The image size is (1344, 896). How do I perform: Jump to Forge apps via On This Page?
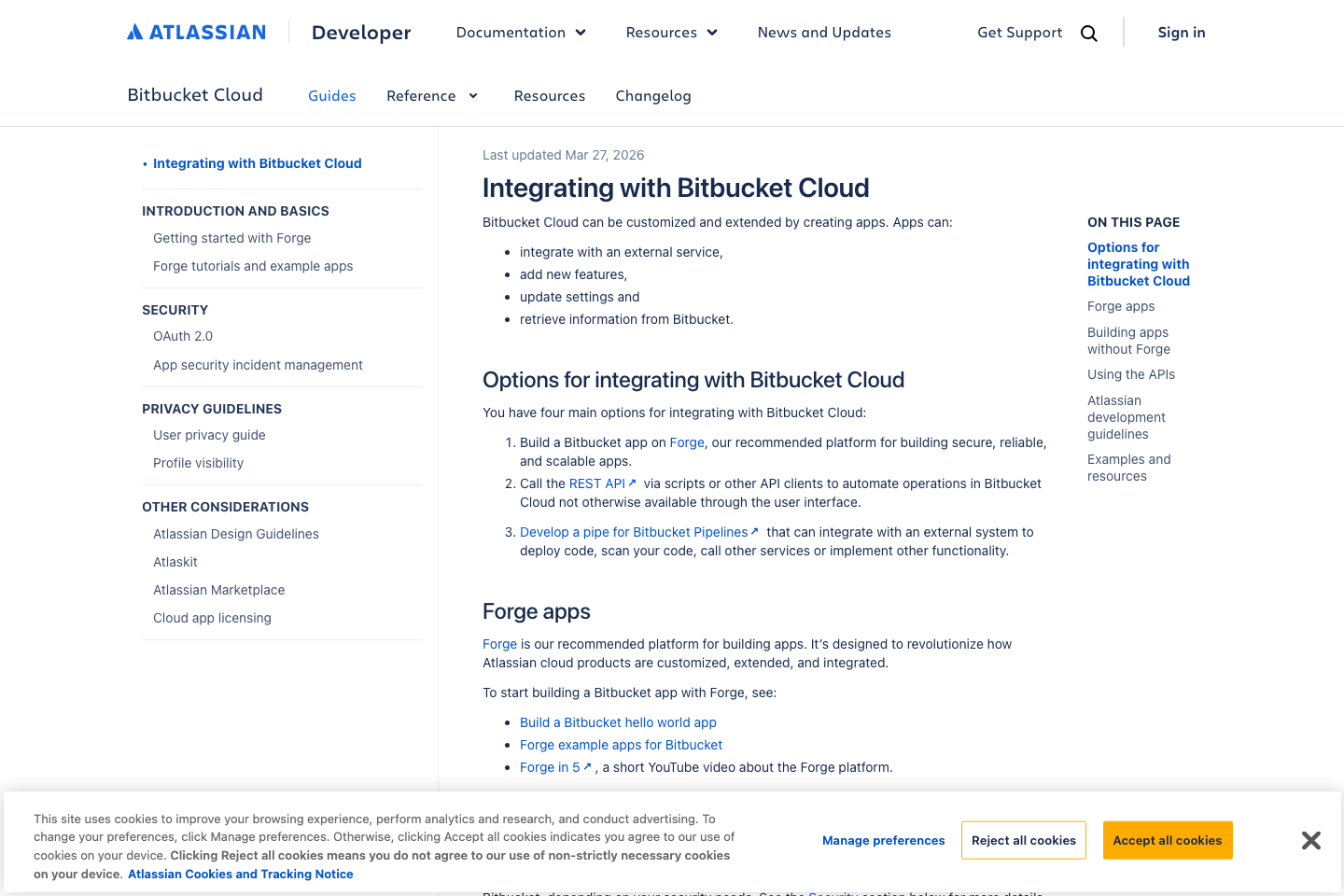(1120, 306)
